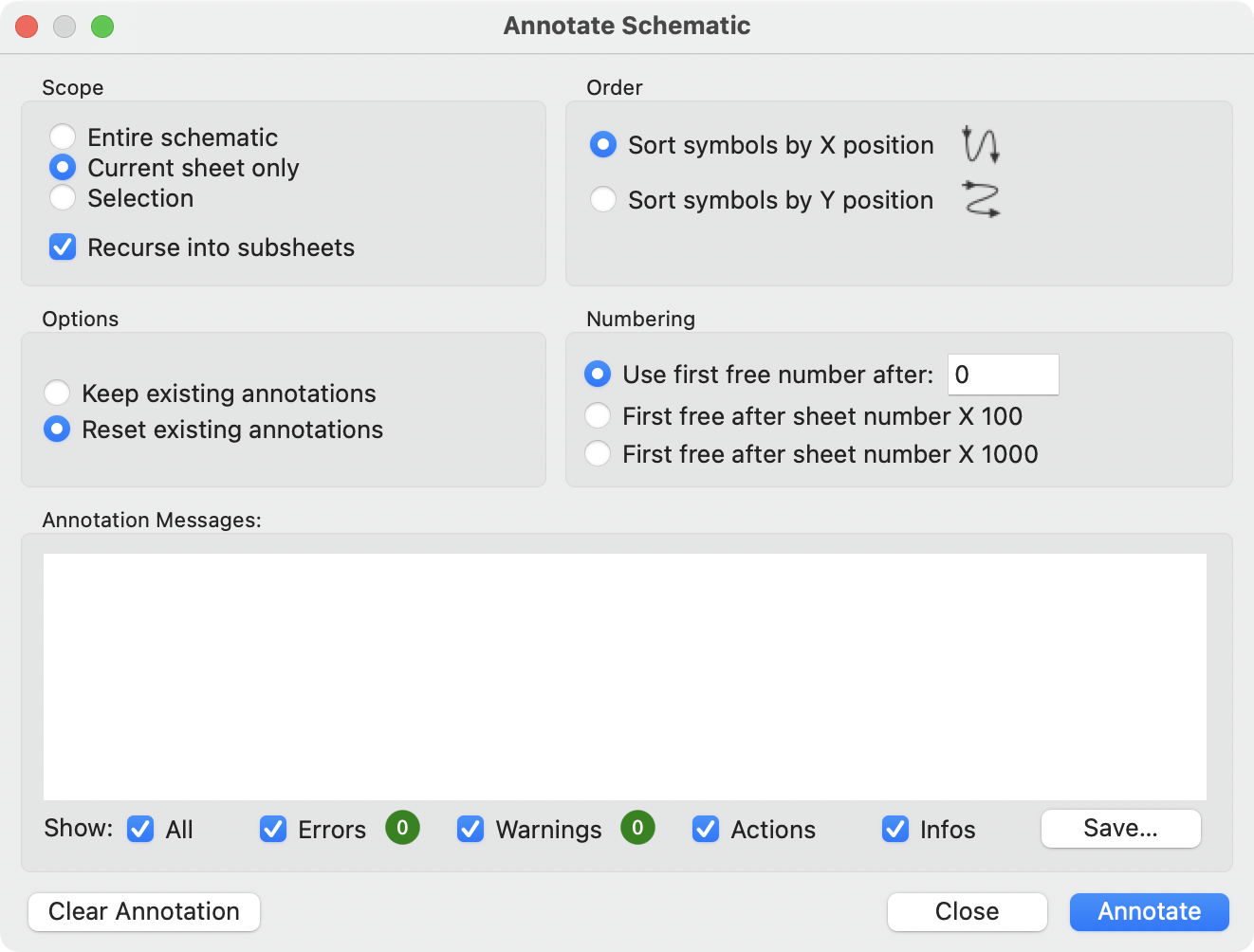This screenshot has height=952, width=1254.
Task: Toggle the All messages checkbox
Action: (139, 829)
